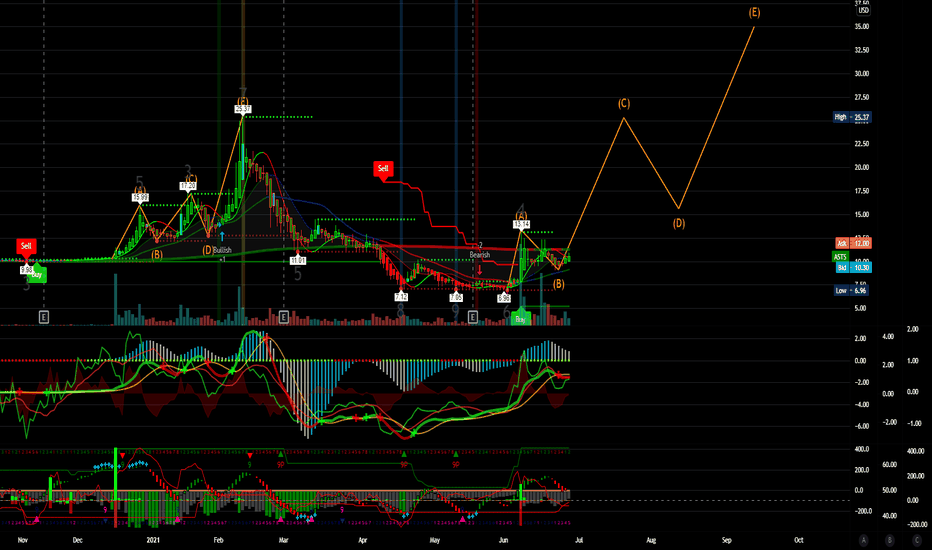The height and width of the screenshot is (550, 932).
Task: Click the Aug label on time axis
Action: pyautogui.click(x=651, y=540)
